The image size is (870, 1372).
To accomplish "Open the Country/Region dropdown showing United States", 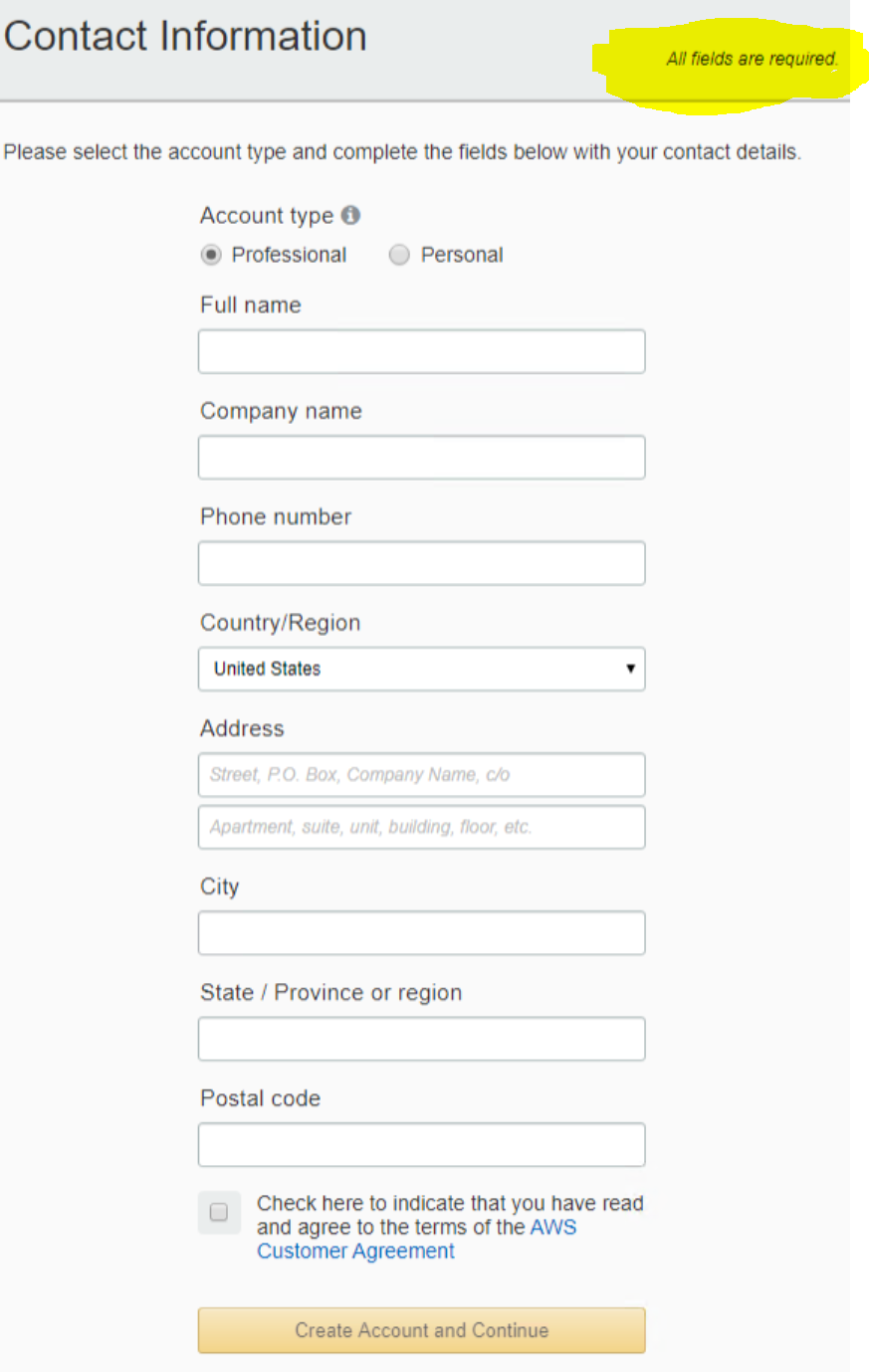I will (x=422, y=669).
